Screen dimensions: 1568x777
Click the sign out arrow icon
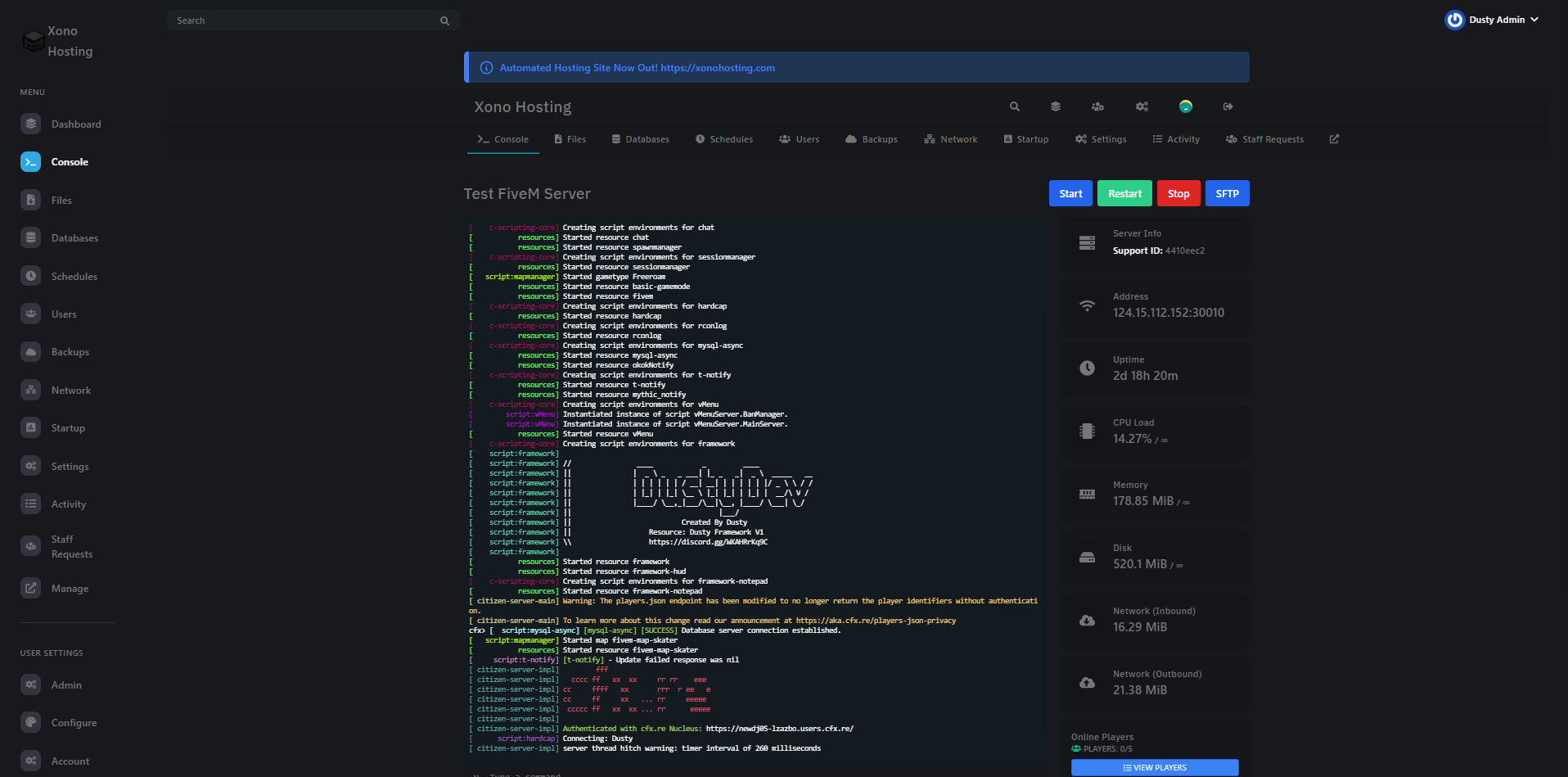(1228, 106)
